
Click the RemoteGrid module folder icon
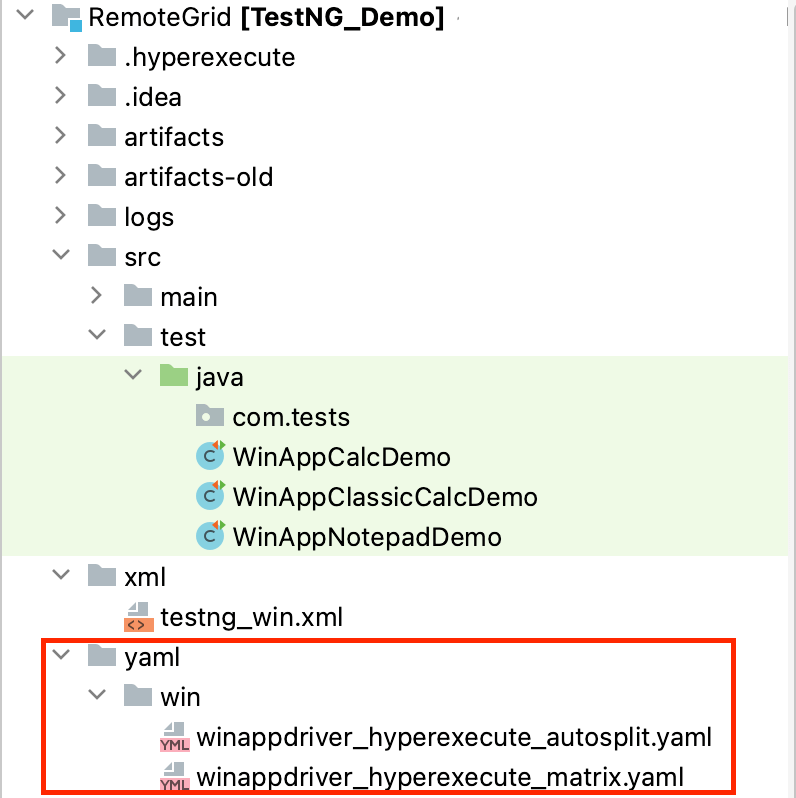click(66, 17)
